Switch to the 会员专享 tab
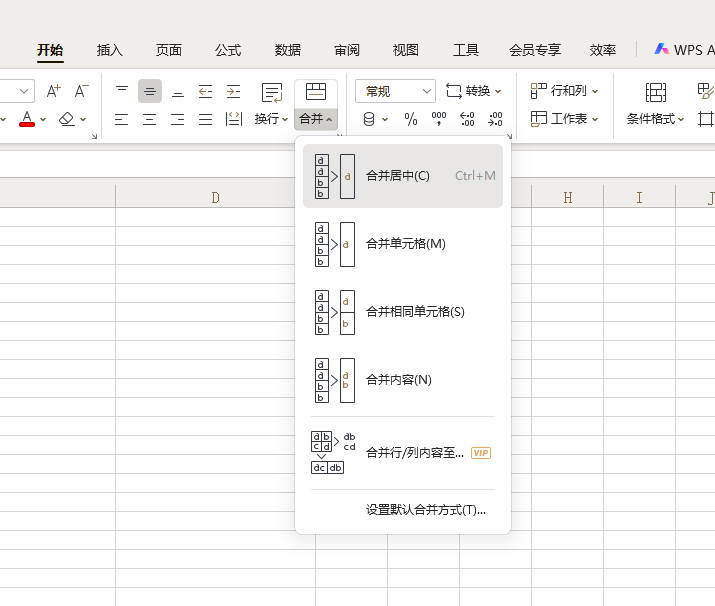 (535, 50)
